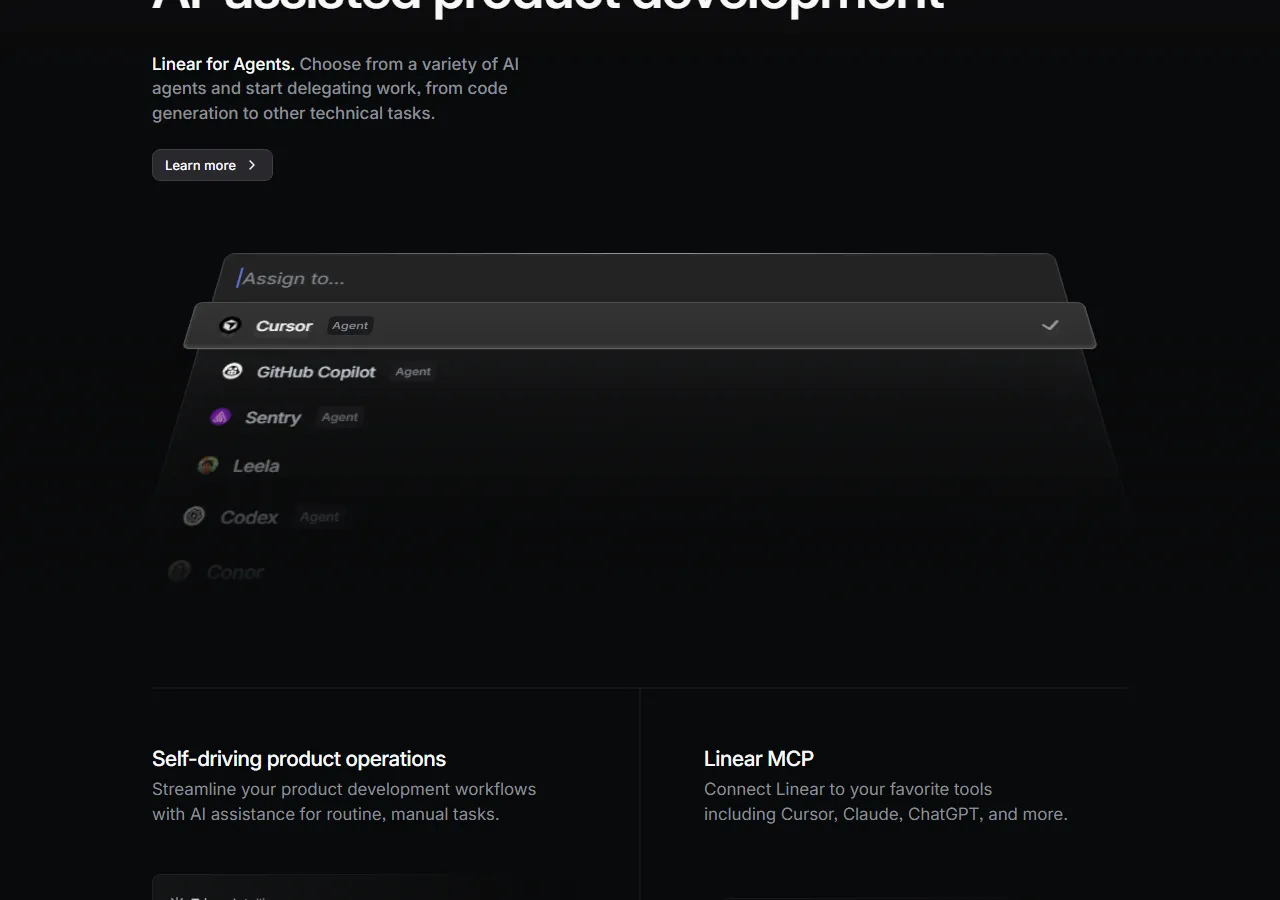Toggle Cursor's selected checkmark off
Viewport: 1280px width, 900px height.
(x=1050, y=325)
